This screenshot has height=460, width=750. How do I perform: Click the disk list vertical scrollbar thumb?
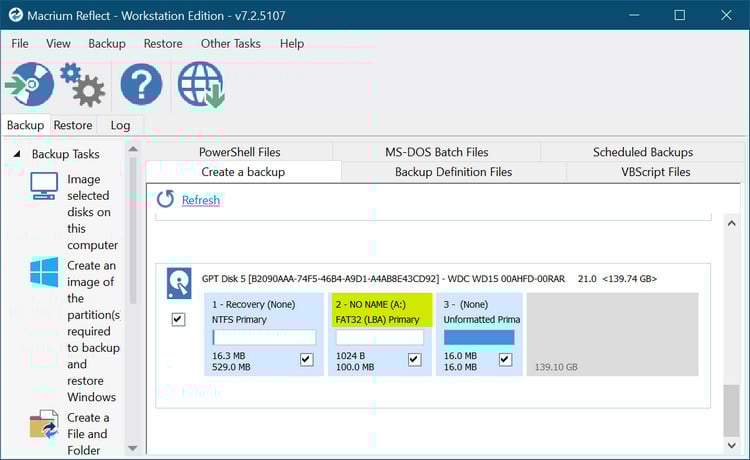tap(731, 411)
